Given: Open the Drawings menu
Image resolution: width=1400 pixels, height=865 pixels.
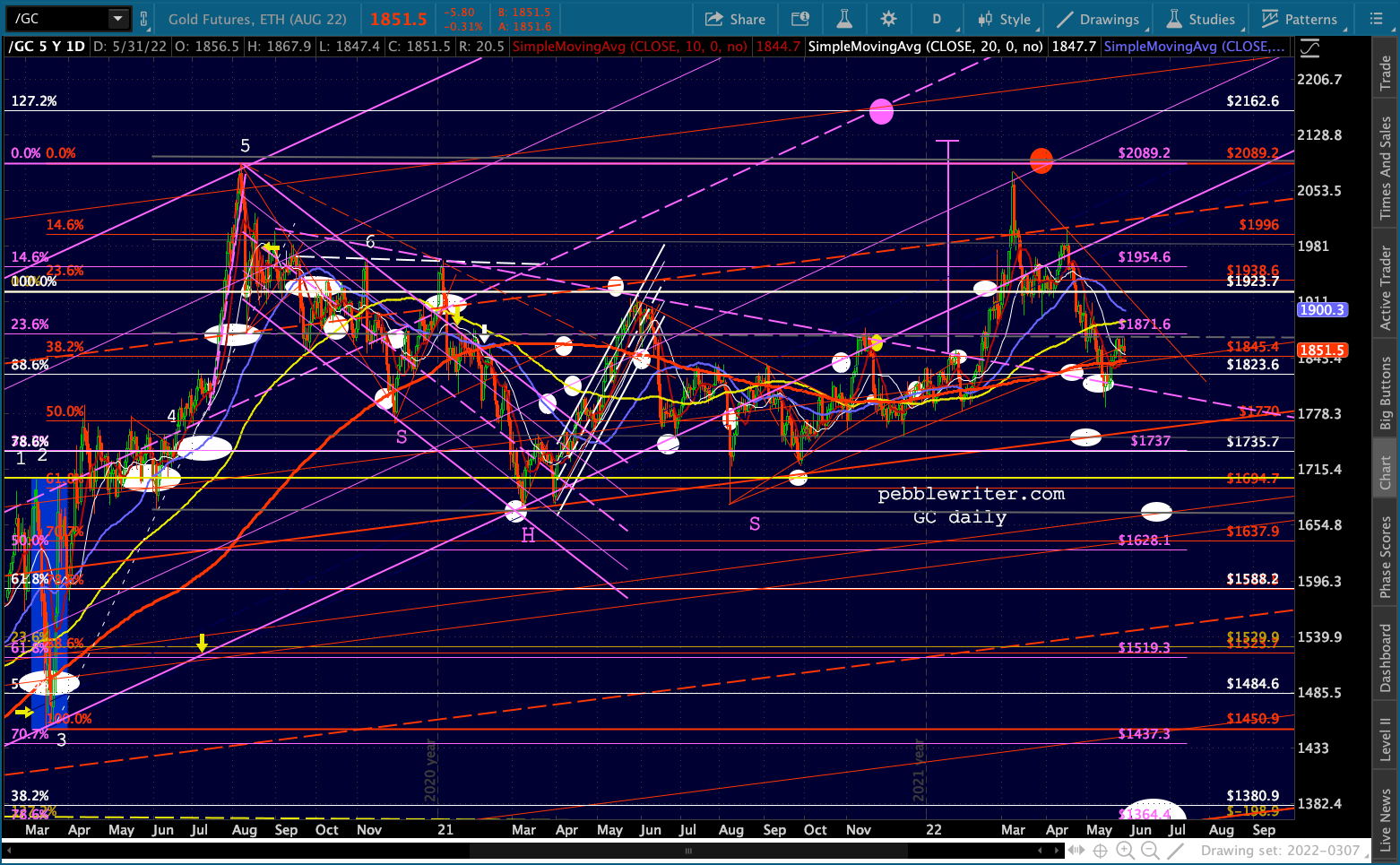Looking at the screenshot, I should 1098,19.
